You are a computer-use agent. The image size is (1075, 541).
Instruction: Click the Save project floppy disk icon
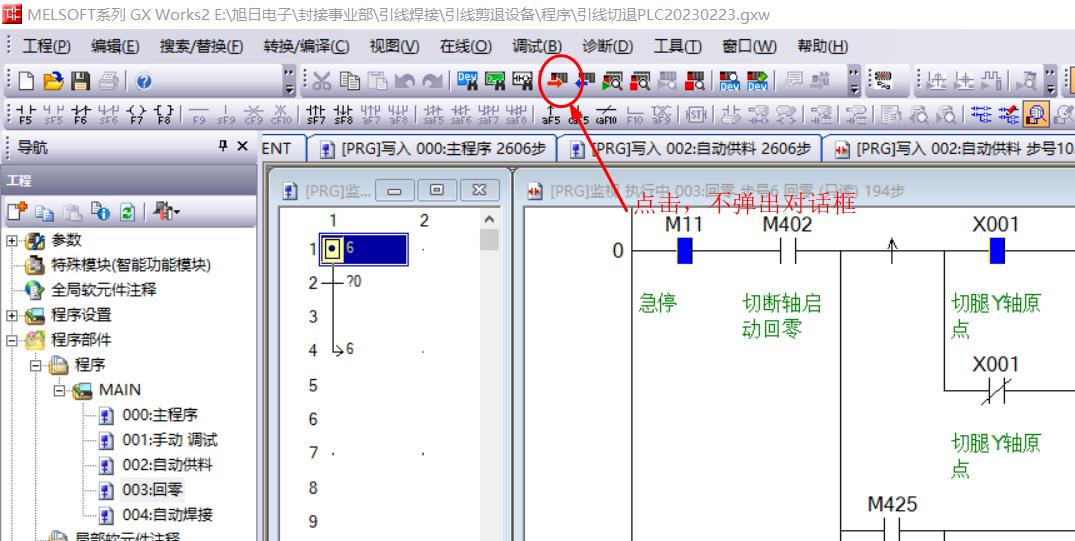pos(81,81)
